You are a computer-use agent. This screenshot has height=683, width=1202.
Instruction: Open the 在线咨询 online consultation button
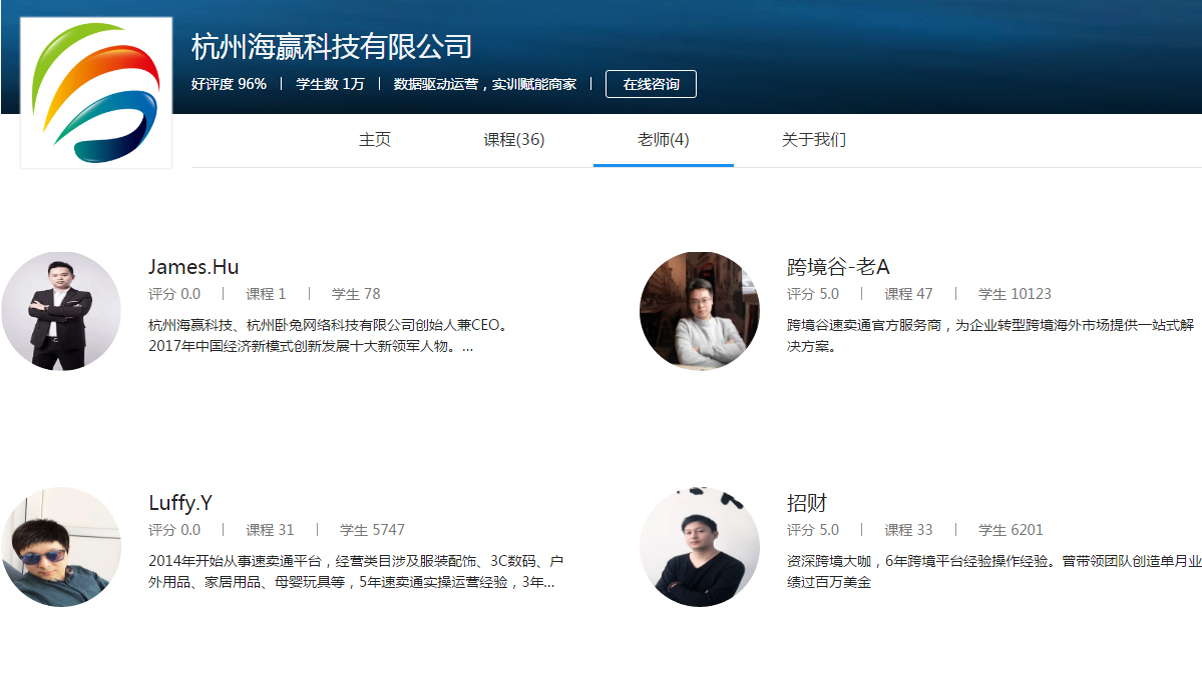click(651, 84)
